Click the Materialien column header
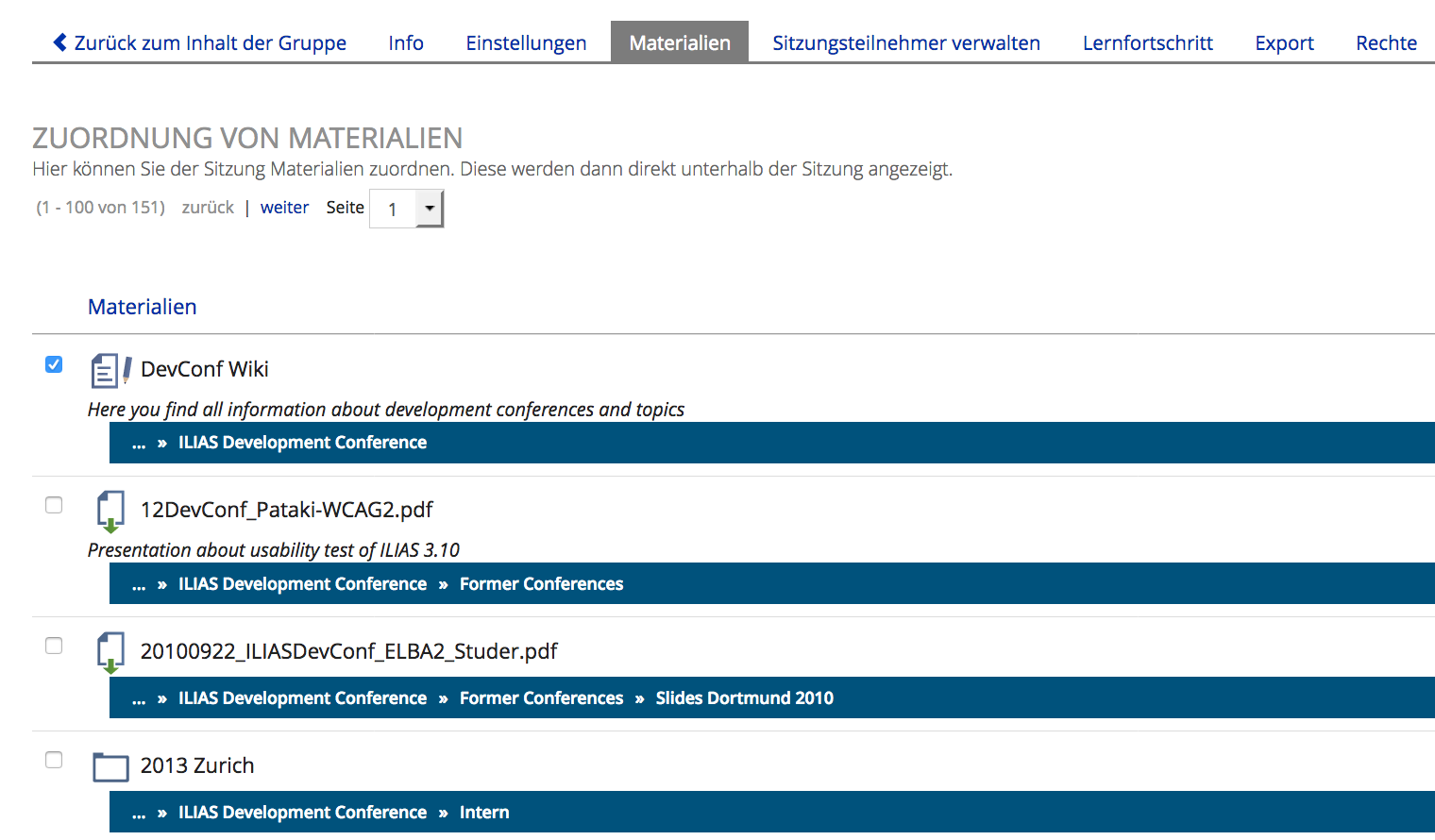This screenshot has width=1435, height=840. [x=142, y=307]
